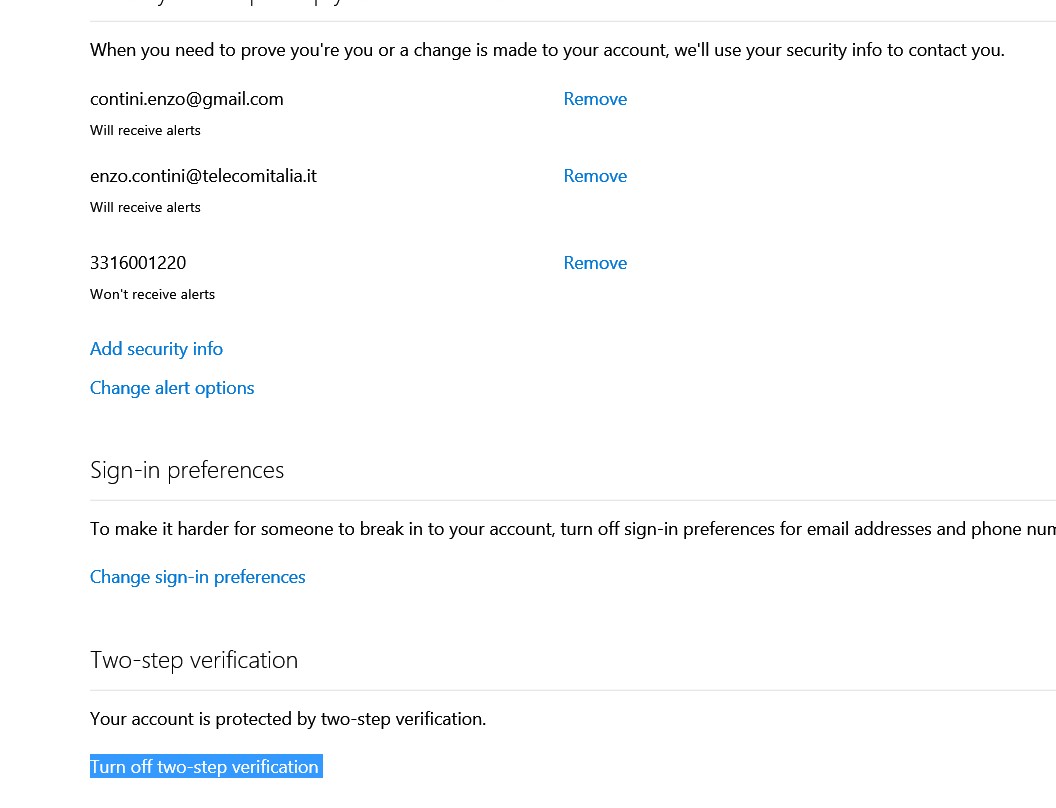
Task: Click "Will receive alerts" under the gmail address
Action: (145, 130)
